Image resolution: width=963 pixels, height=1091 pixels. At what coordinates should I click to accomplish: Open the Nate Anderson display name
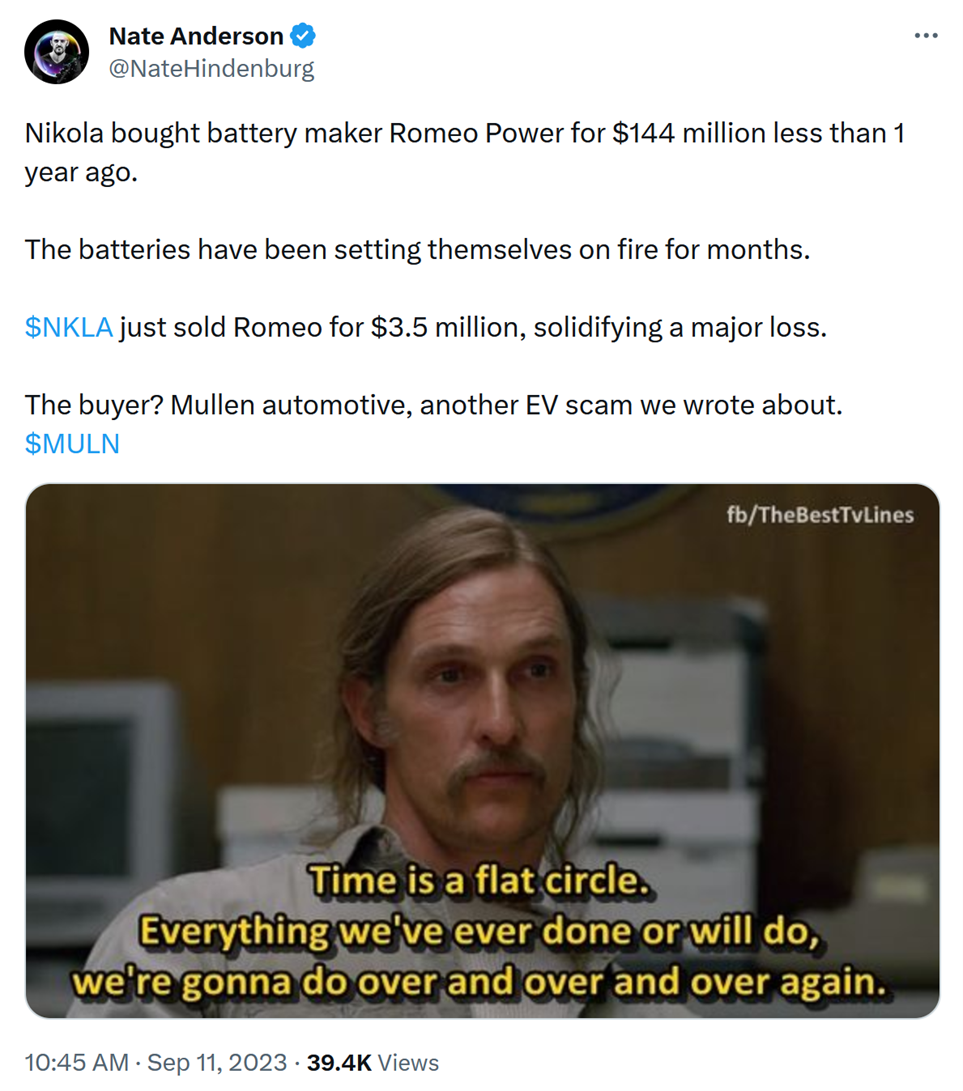(x=196, y=35)
